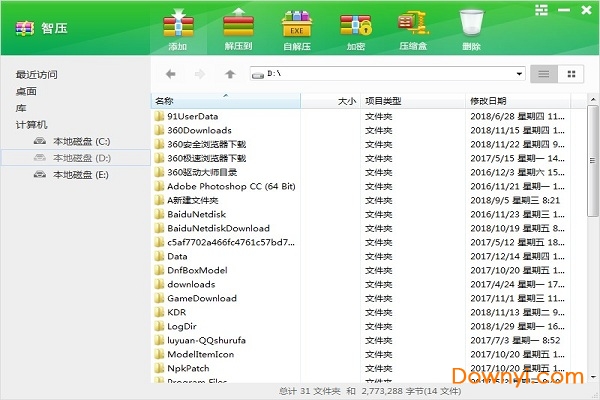Click the vertical scrollbar thumb of file list
Screen dimensions: 600x400
[593, 161]
